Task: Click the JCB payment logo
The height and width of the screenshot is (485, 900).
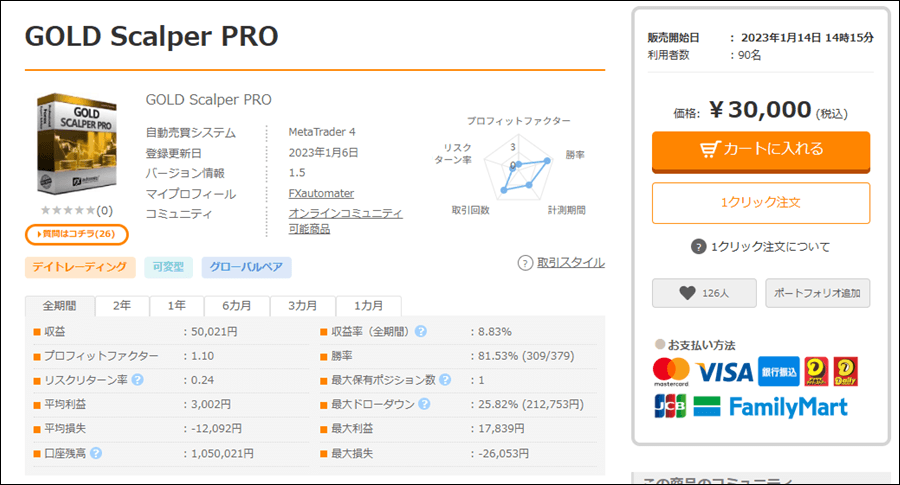Action: click(x=670, y=406)
